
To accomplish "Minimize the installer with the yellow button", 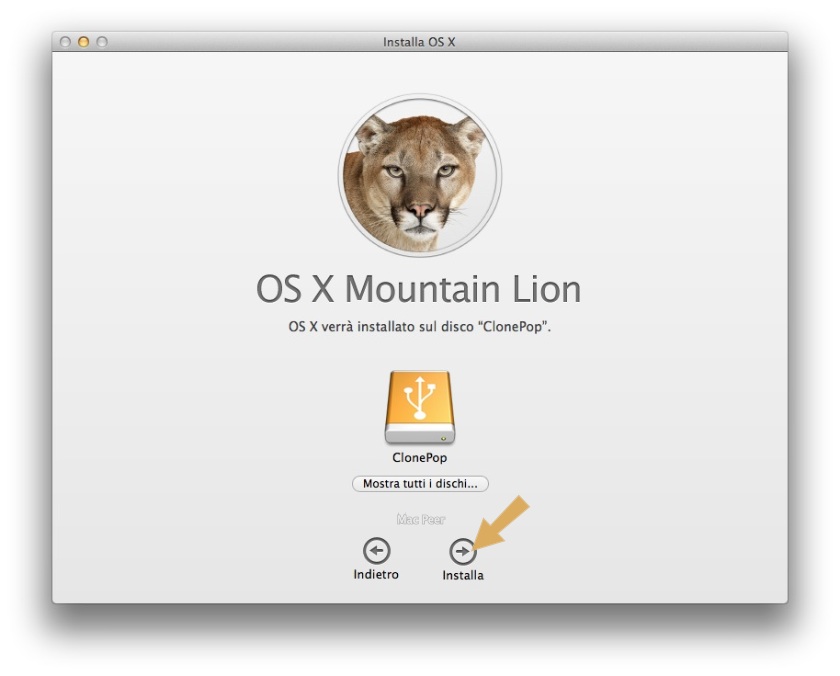I will point(84,42).
